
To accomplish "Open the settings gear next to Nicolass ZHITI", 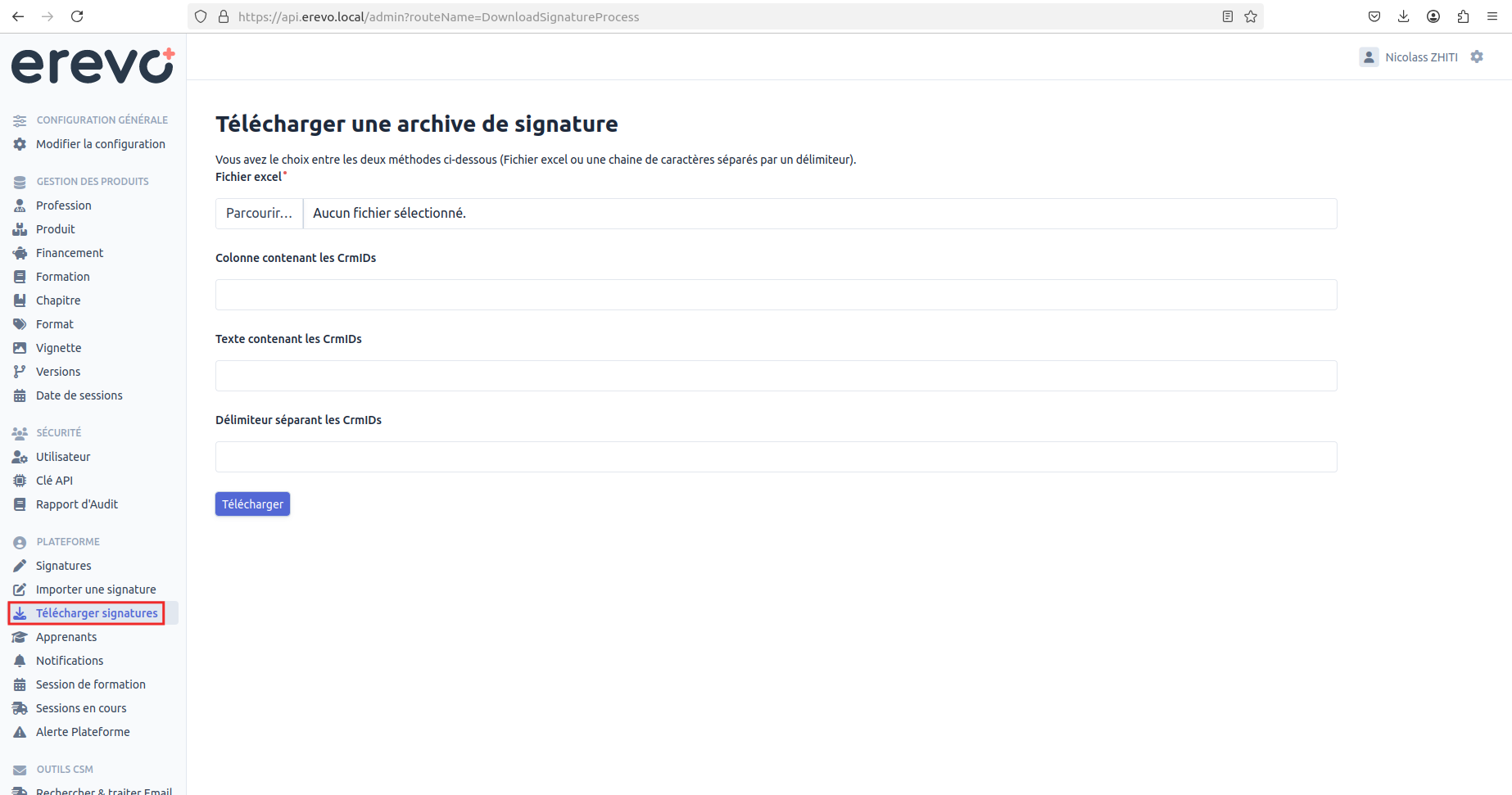I will [x=1477, y=56].
